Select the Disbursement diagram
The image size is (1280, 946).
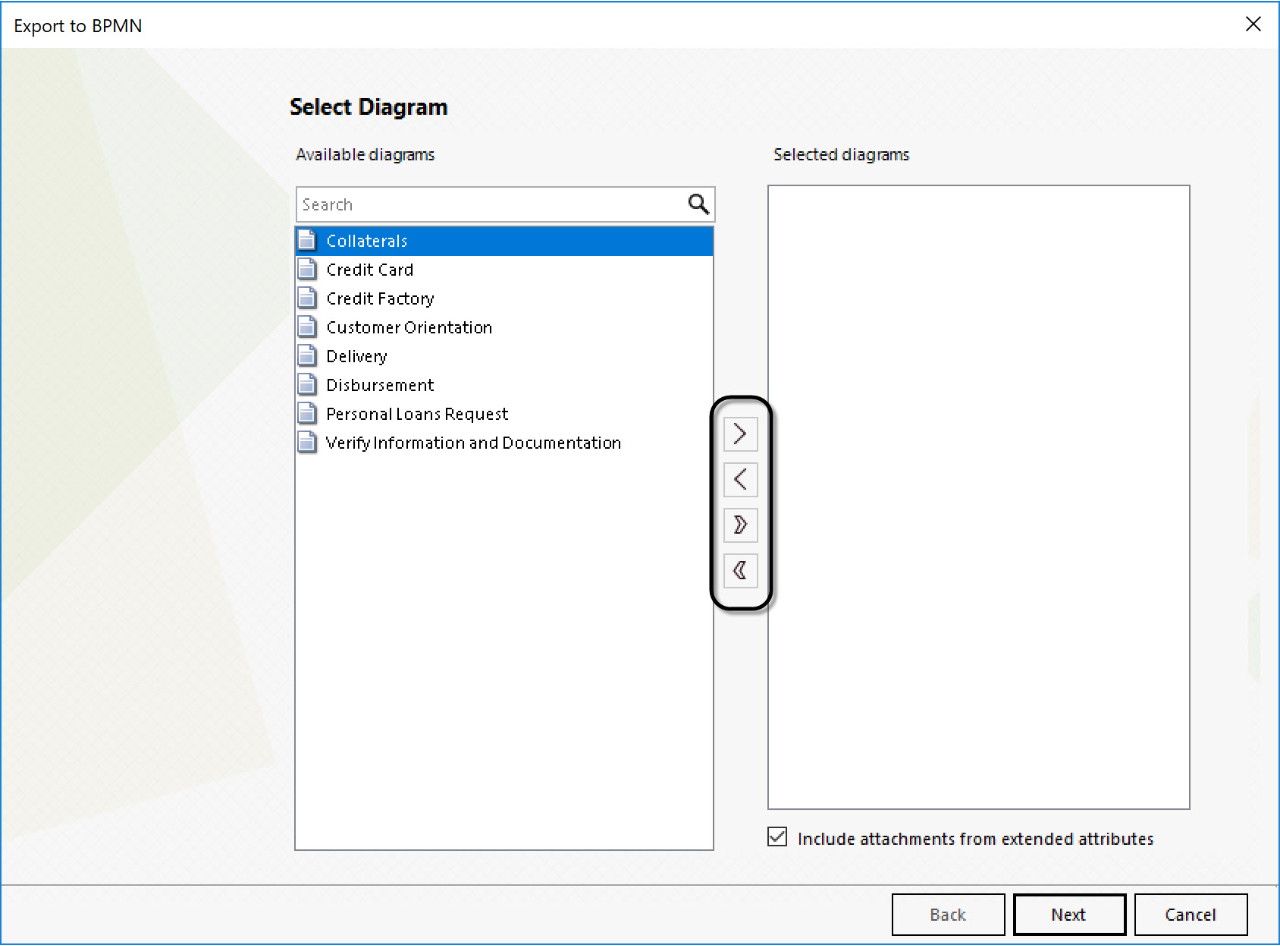(x=504, y=385)
